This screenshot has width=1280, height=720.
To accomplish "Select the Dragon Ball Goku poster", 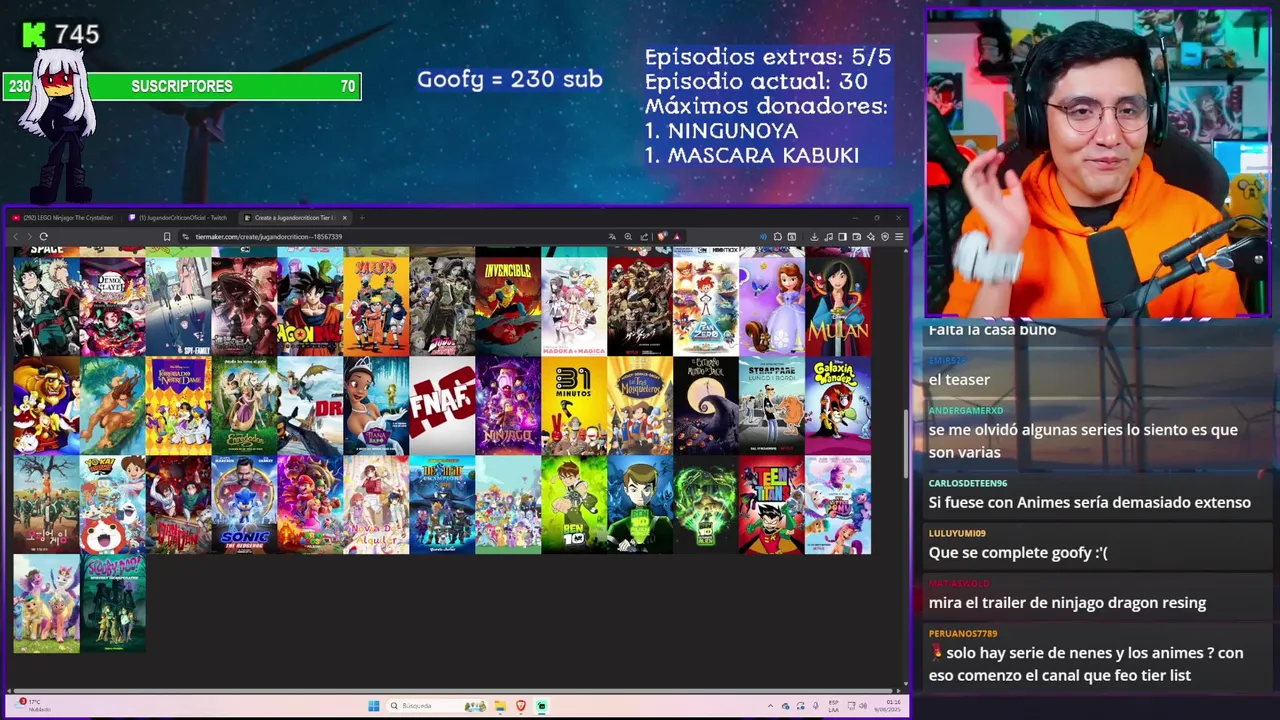I will point(310,305).
